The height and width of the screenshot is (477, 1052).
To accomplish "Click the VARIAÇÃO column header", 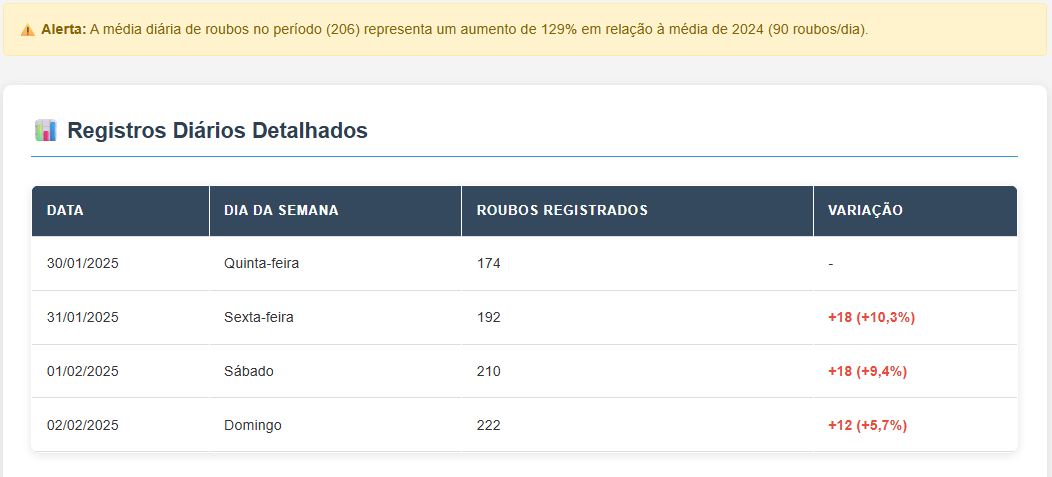I will [x=865, y=211].
